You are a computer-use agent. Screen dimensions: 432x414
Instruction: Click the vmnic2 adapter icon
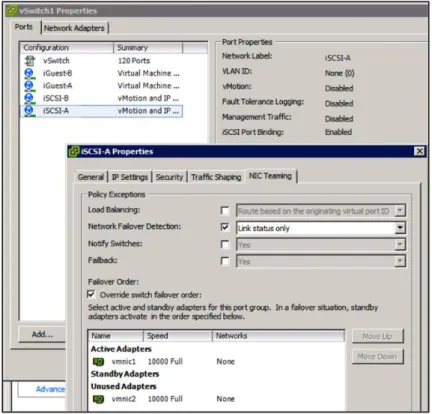point(98,399)
